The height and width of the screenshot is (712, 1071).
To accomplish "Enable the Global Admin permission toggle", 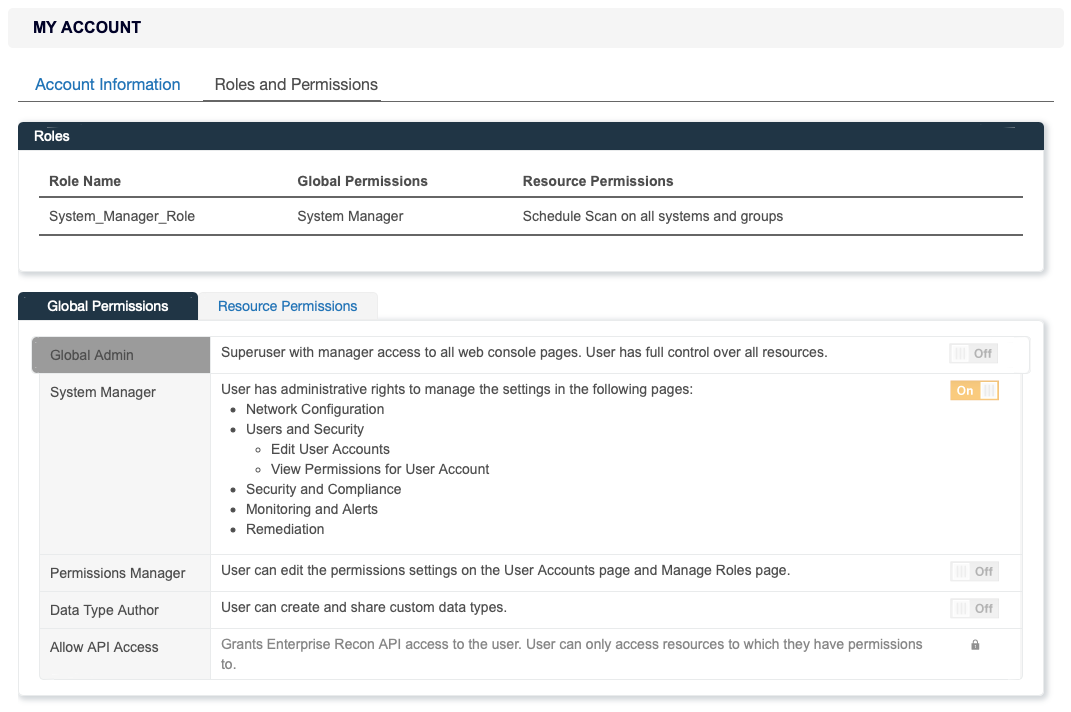I will pos(972,352).
